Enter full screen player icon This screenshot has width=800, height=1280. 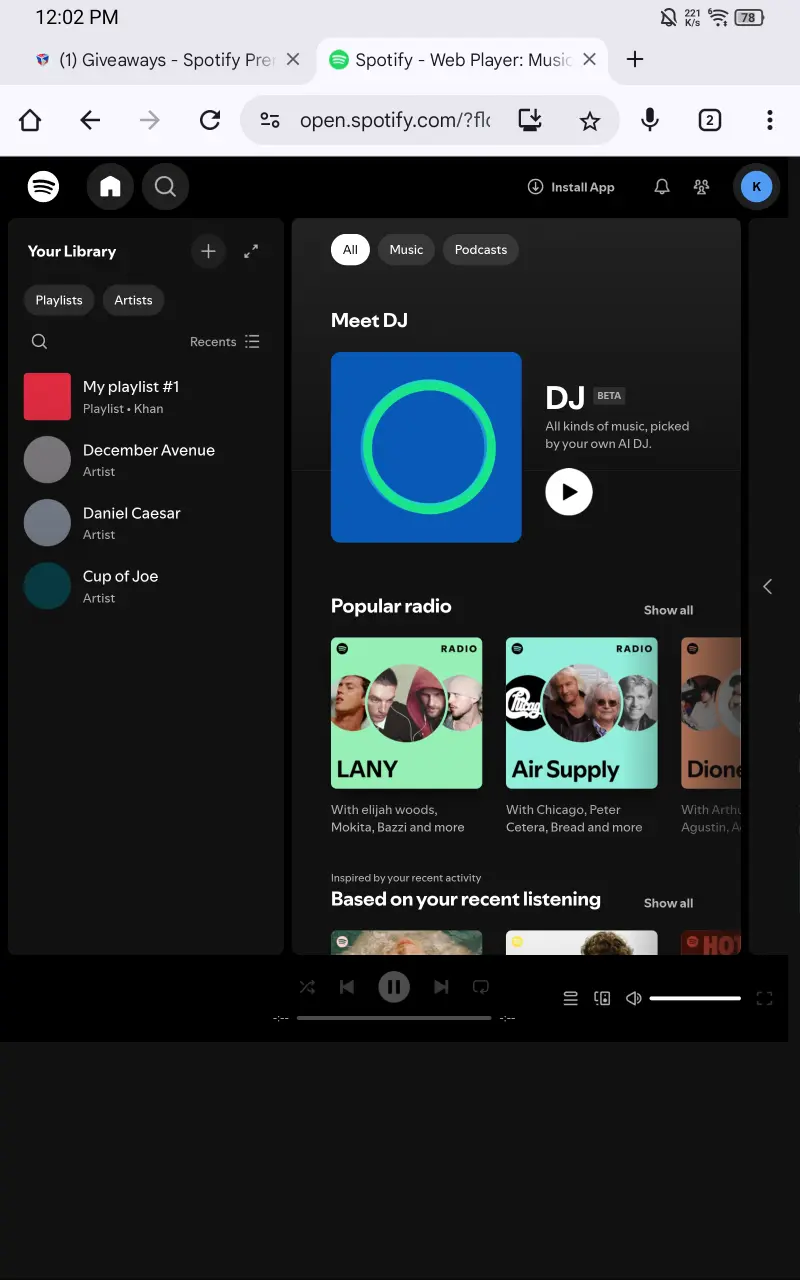(x=764, y=998)
